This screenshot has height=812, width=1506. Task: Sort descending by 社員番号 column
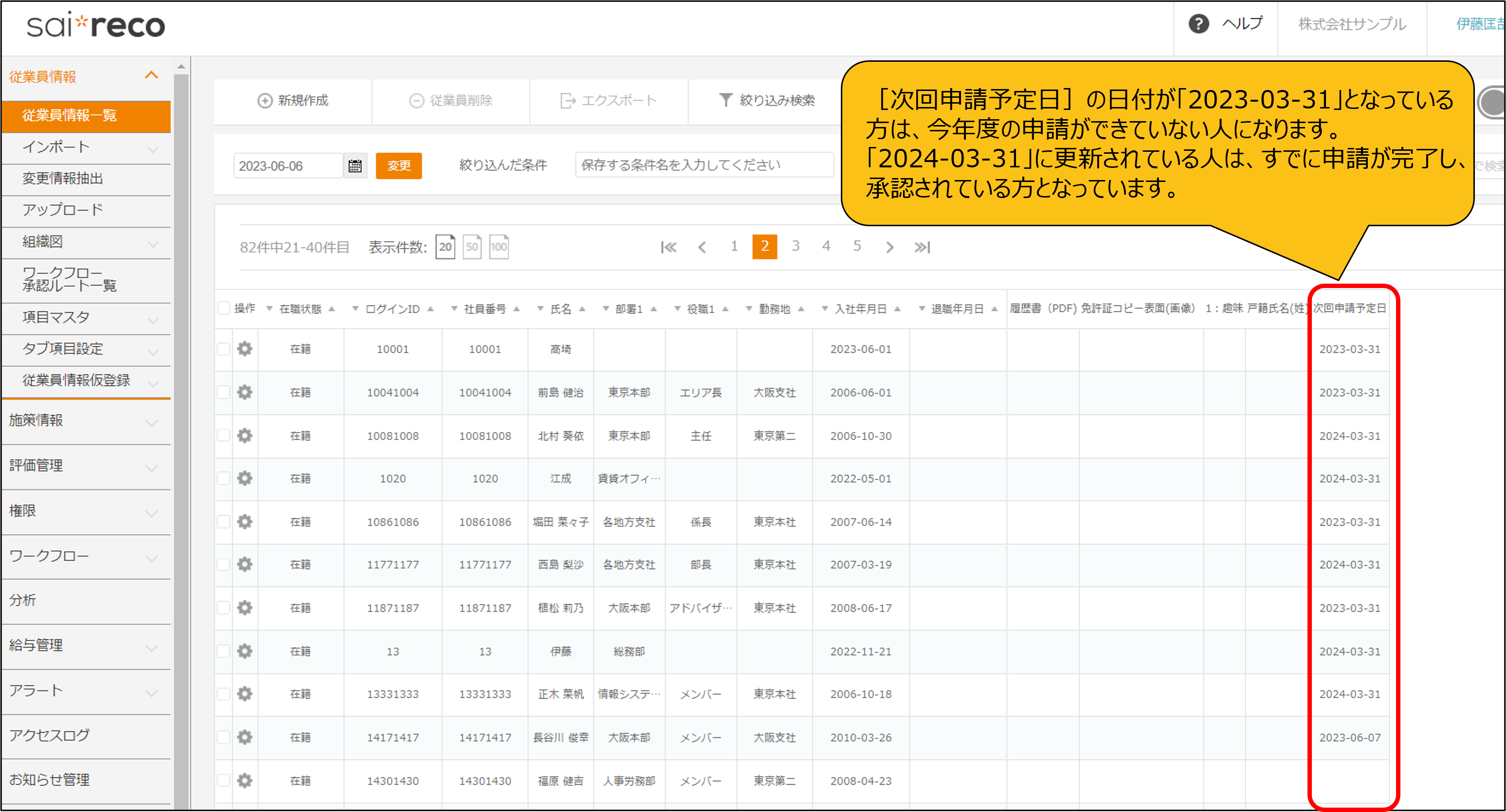pyautogui.click(x=454, y=308)
